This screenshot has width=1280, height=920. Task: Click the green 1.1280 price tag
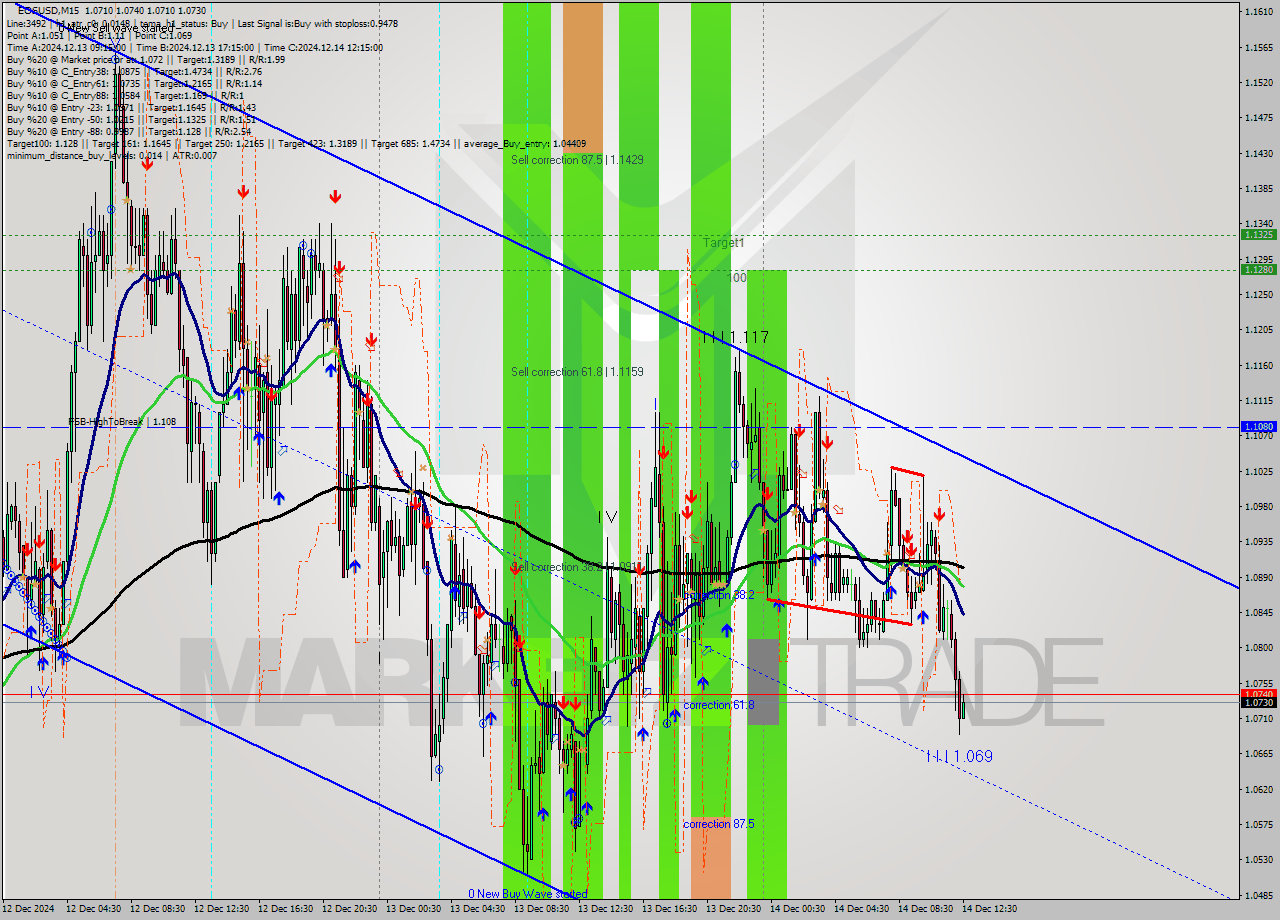(x=1258, y=269)
